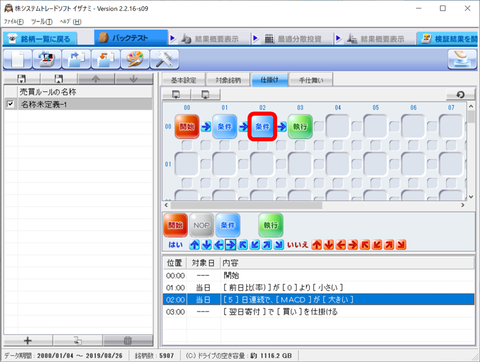
Task: Select list row 02:00 MACD condition
Action: (319, 300)
